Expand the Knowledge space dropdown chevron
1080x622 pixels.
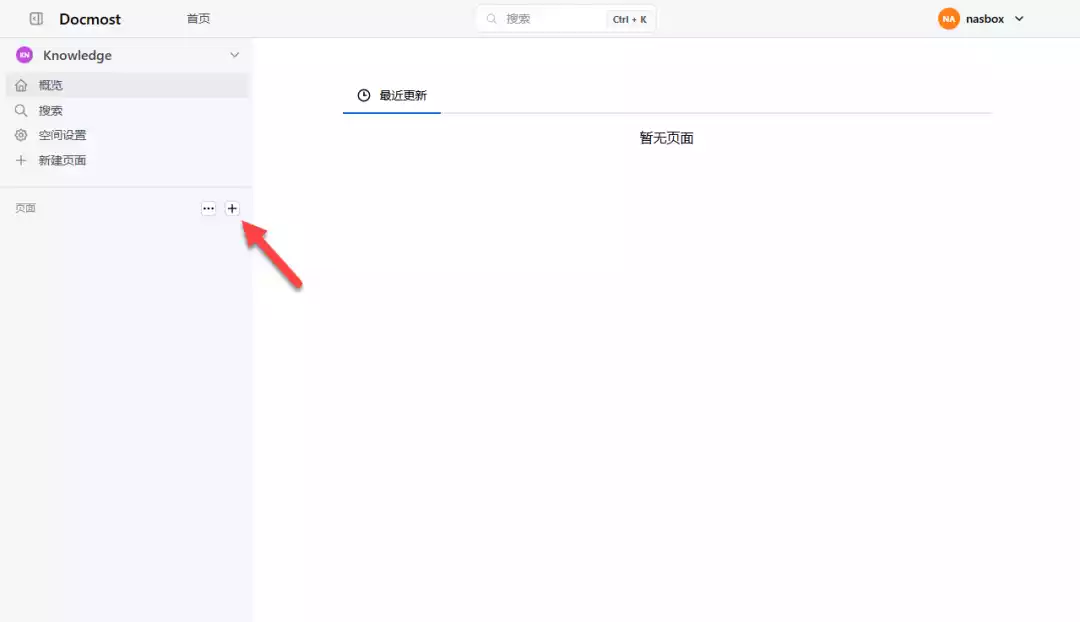pyautogui.click(x=234, y=55)
